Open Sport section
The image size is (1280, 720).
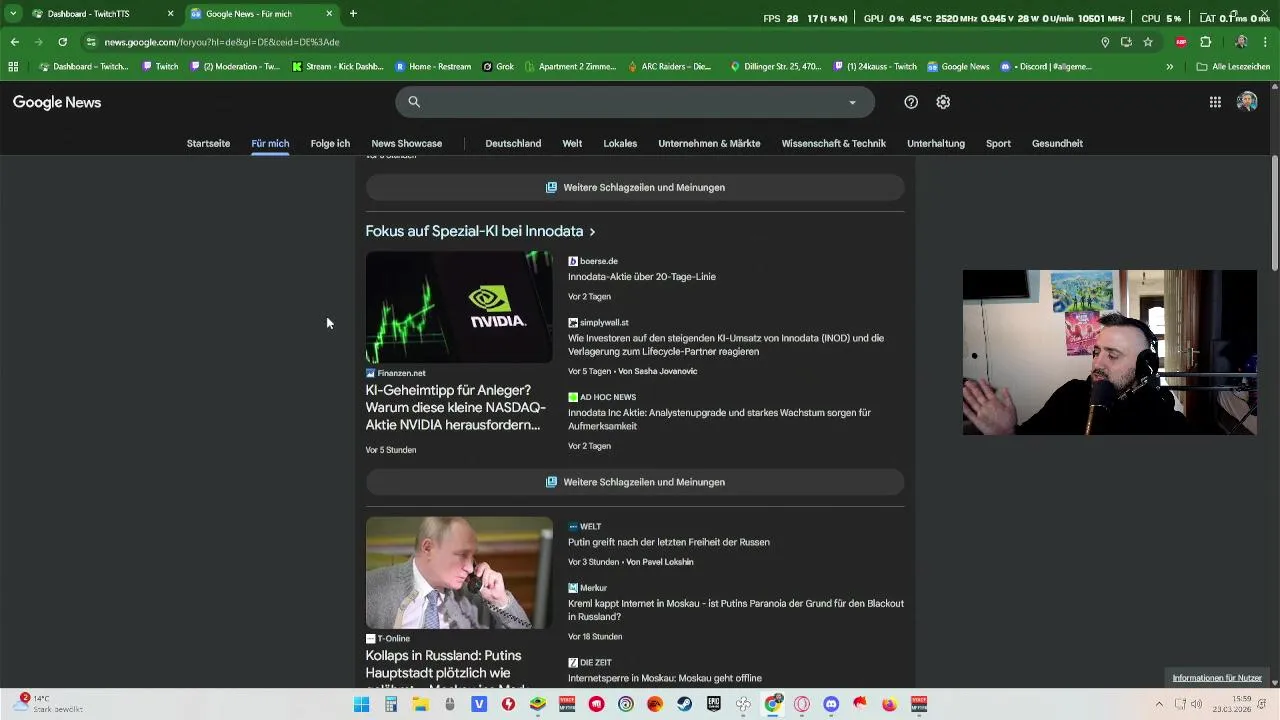point(998,143)
